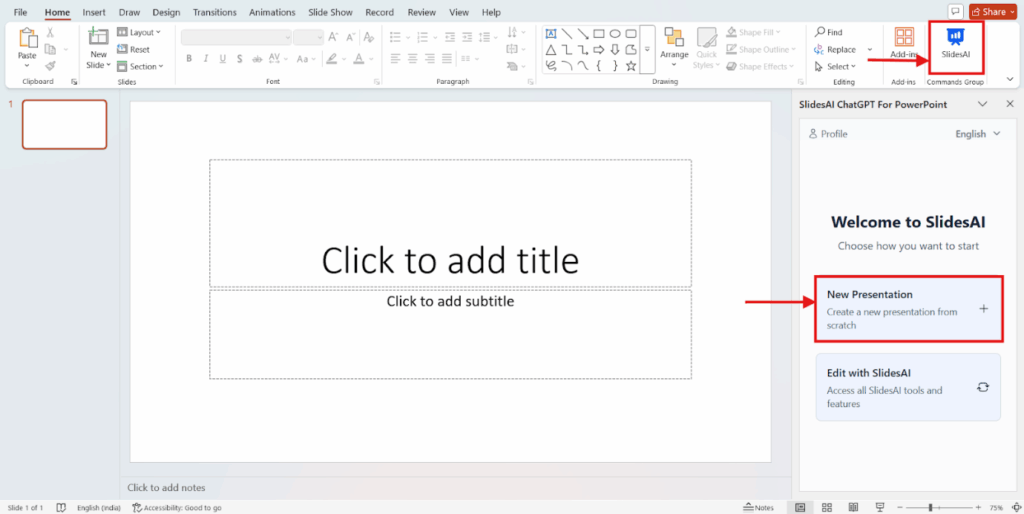Switch to Slide Sorter view in status bar
This screenshot has height=514, width=1024.
tap(826, 507)
